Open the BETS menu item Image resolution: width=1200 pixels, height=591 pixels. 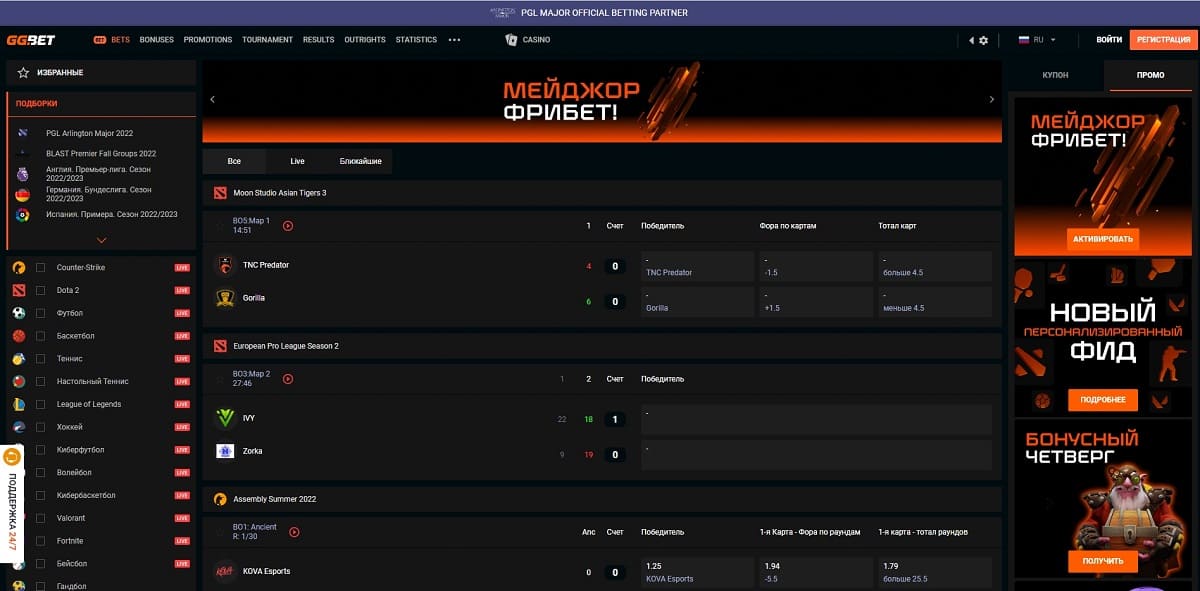tap(112, 40)
